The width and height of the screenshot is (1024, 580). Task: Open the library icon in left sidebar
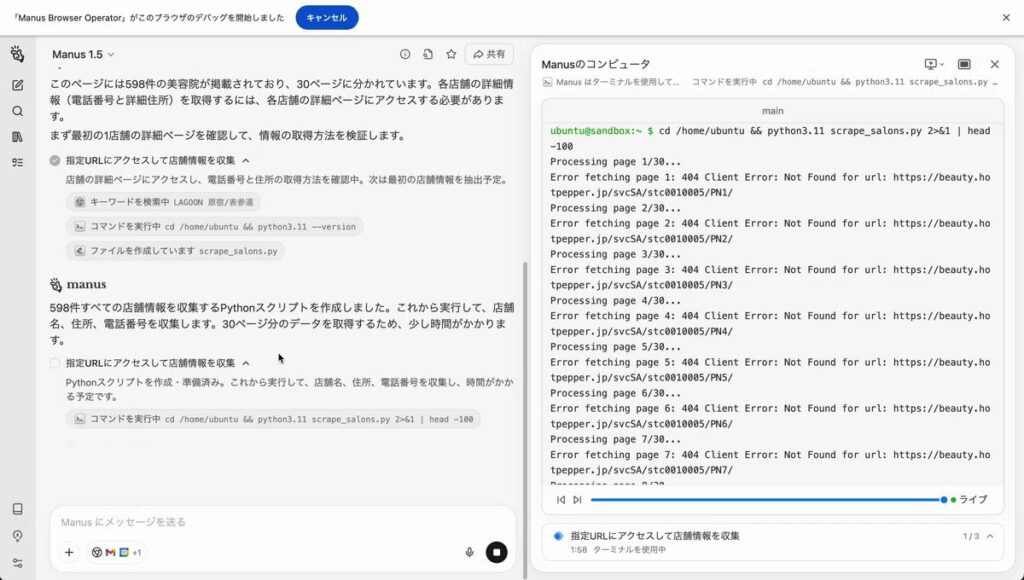[17, 137]
